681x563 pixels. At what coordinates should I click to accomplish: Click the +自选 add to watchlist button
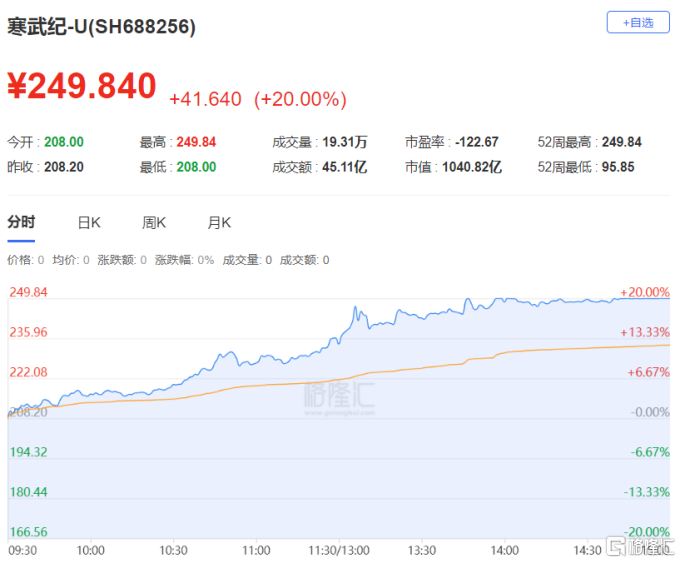tap(638, 23)
